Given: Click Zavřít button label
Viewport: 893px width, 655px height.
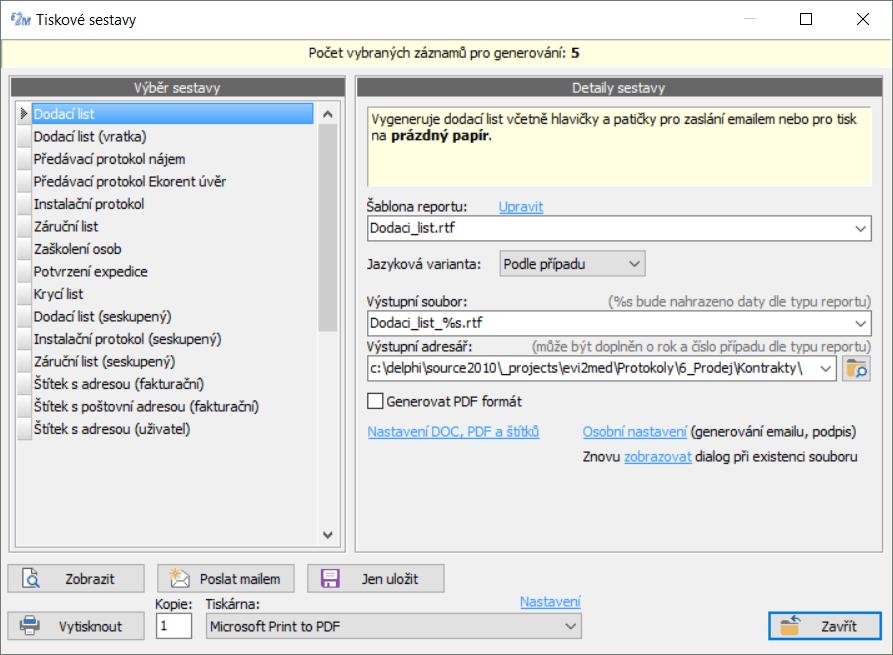Looking at the screenshot, I should [x=838, y=626].
